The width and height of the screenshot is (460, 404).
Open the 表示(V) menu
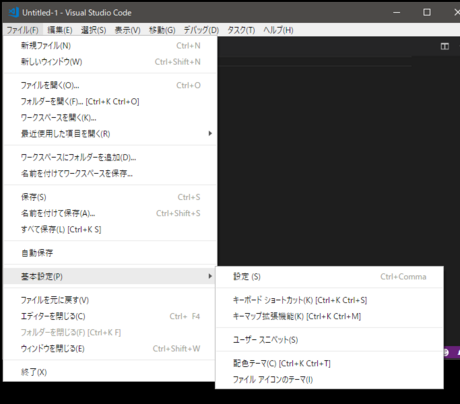coord(128,30)
